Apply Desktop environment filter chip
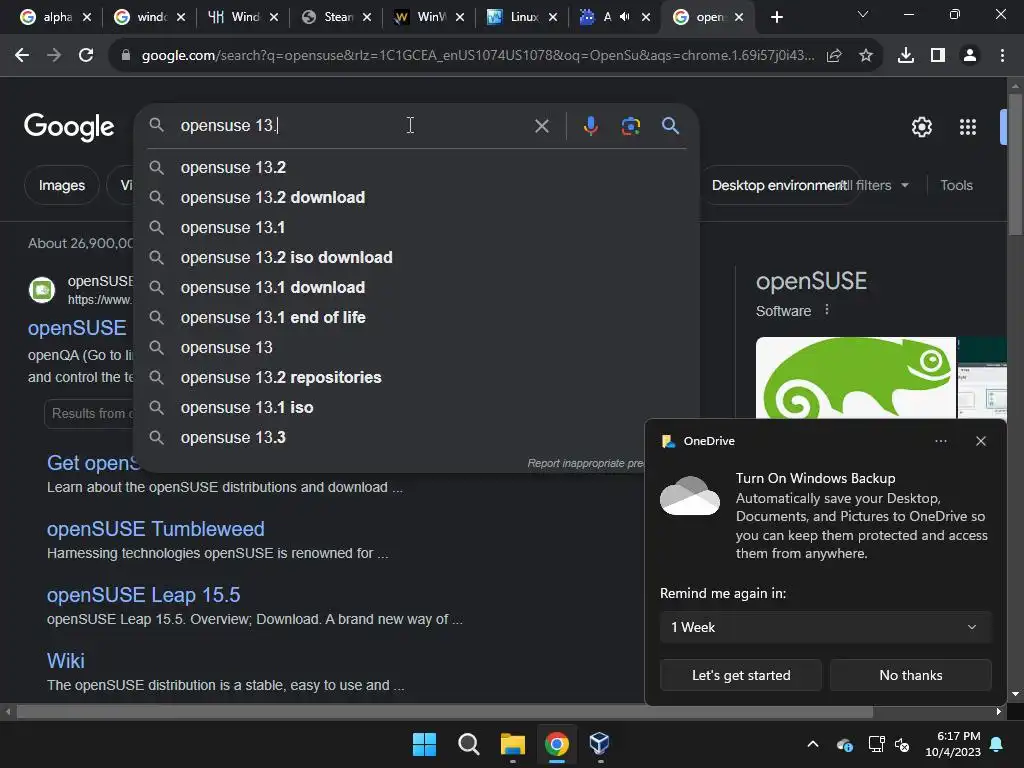This screenshot has height=768, width=1024. 777,185
